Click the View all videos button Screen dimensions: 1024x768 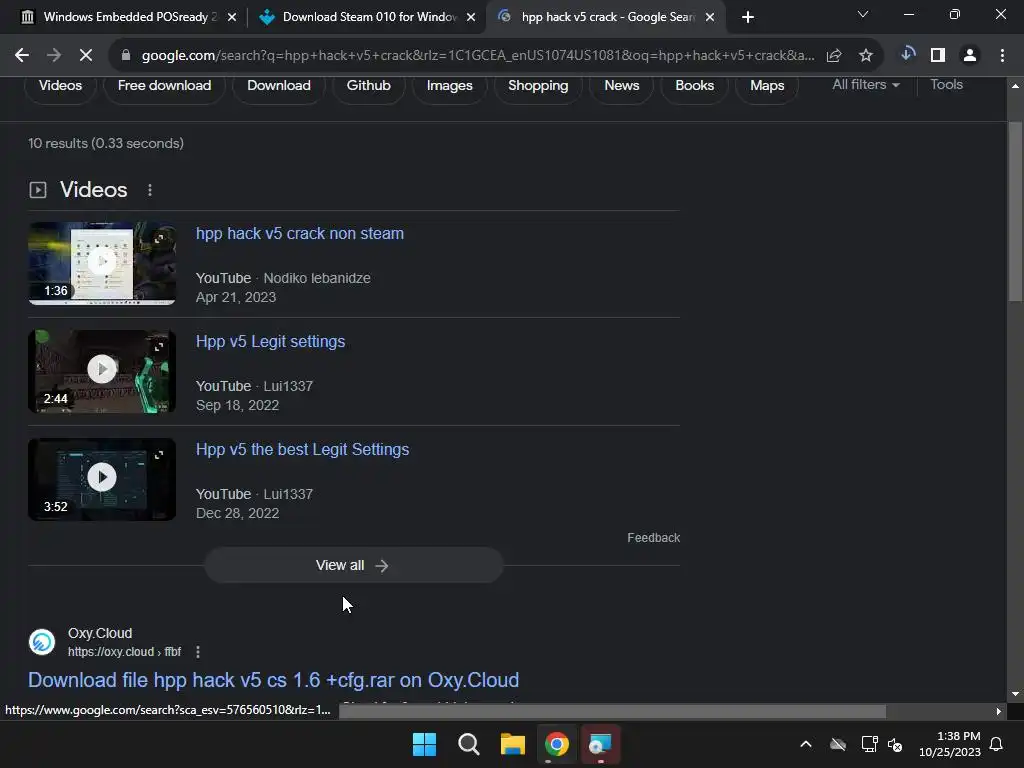point(353,566)
